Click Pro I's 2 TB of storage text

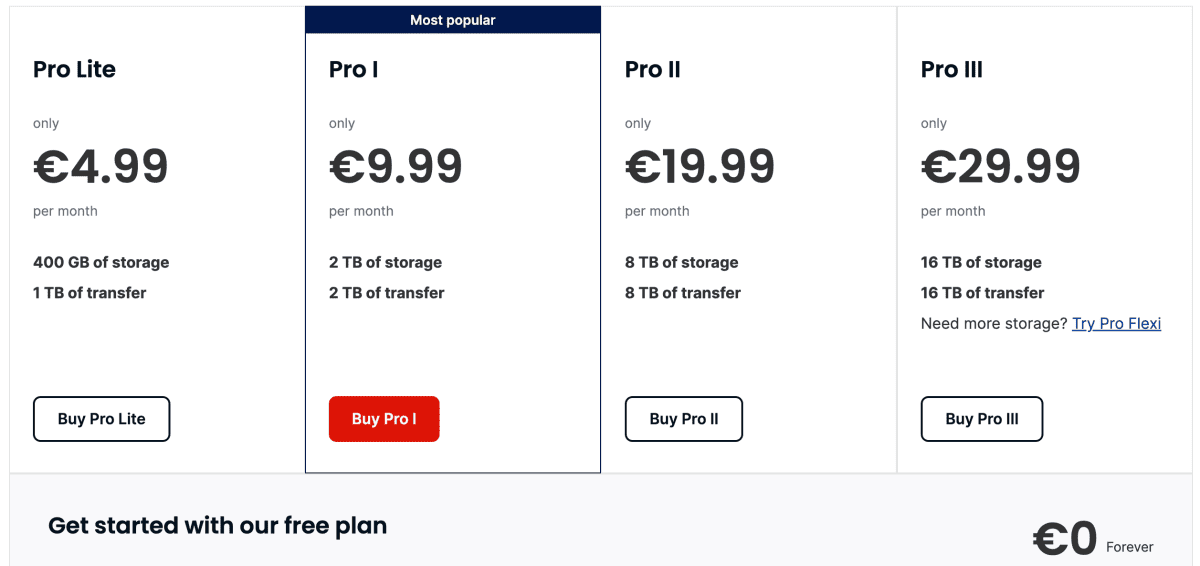tap(385, 262)
